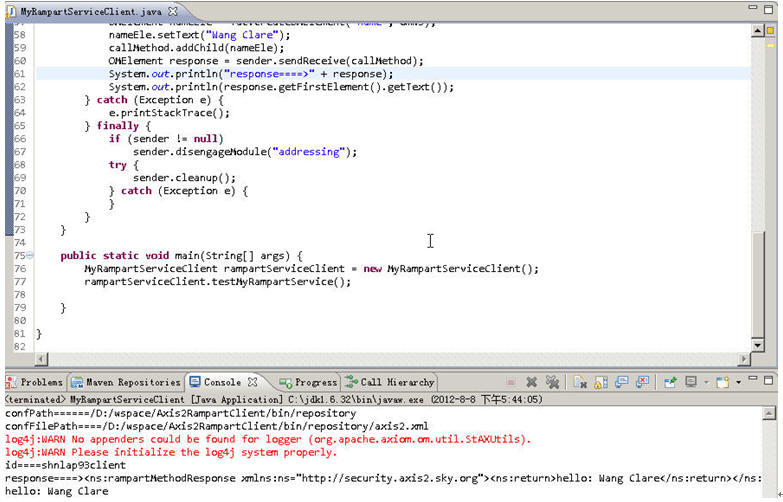
Task: Switch to the Progress tab
Action: point(309,383)
